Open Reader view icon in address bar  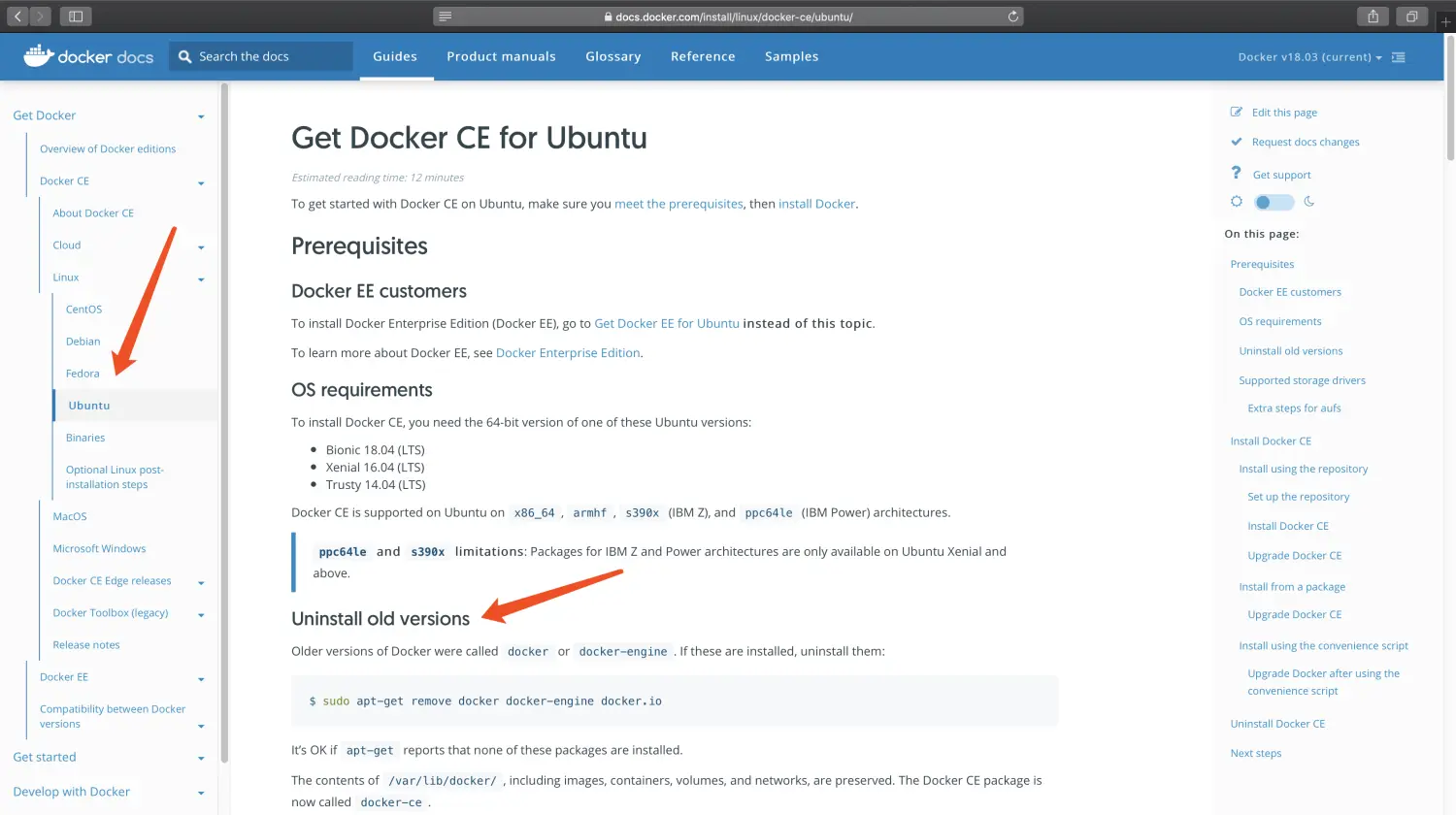tap(446, 16)
